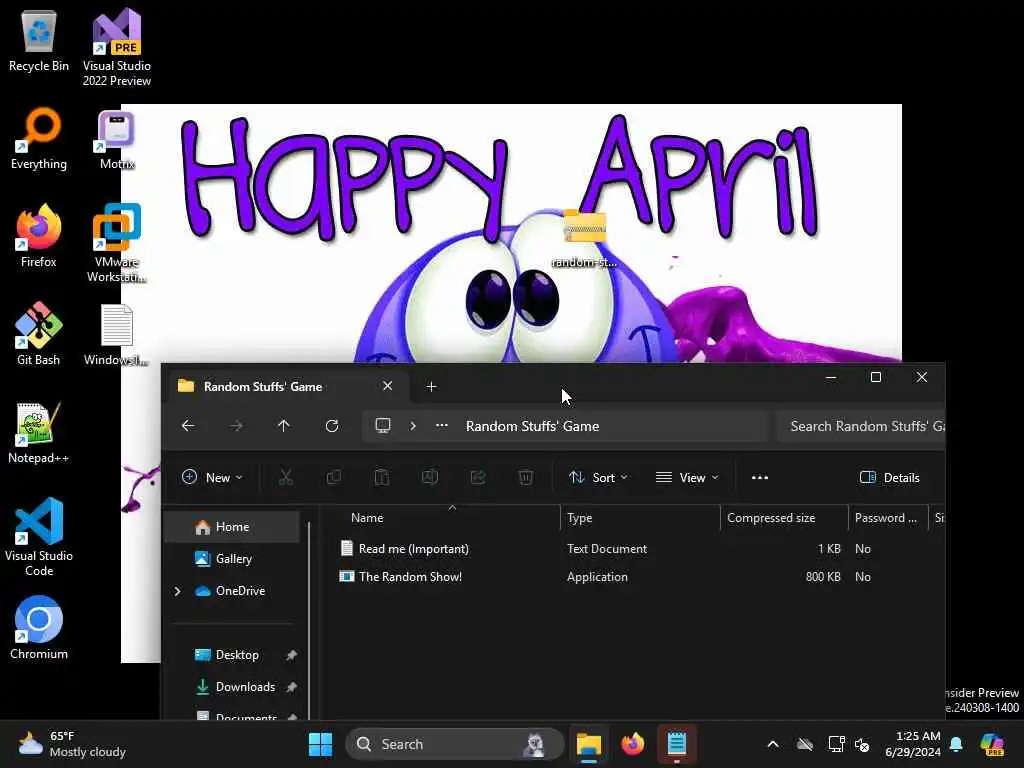
Task: Click the Copy icon in Explorer toolbar
Action: click(x=334, y=477)
